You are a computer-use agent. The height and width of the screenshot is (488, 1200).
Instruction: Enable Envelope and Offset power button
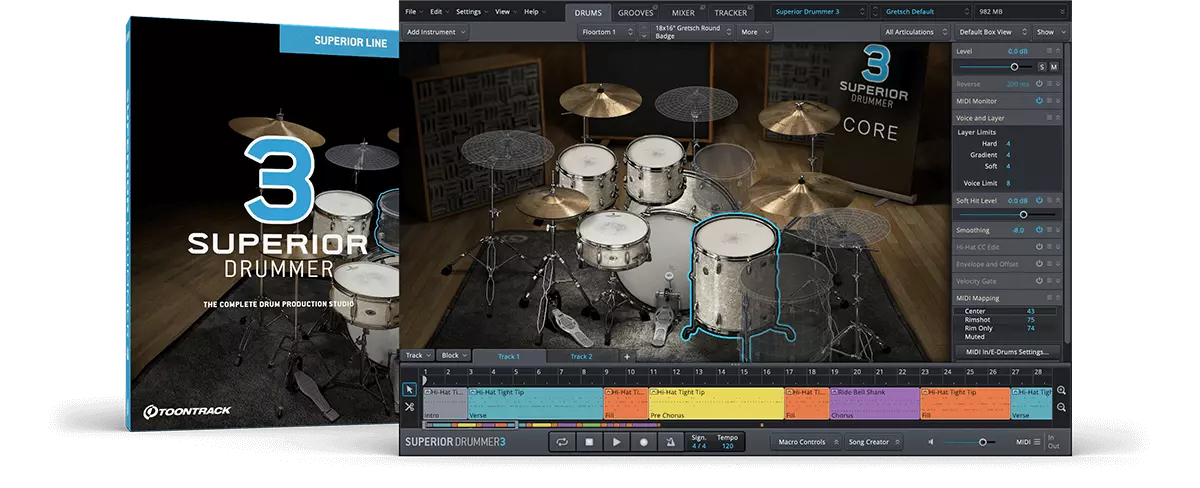(x=1039, y=264)
